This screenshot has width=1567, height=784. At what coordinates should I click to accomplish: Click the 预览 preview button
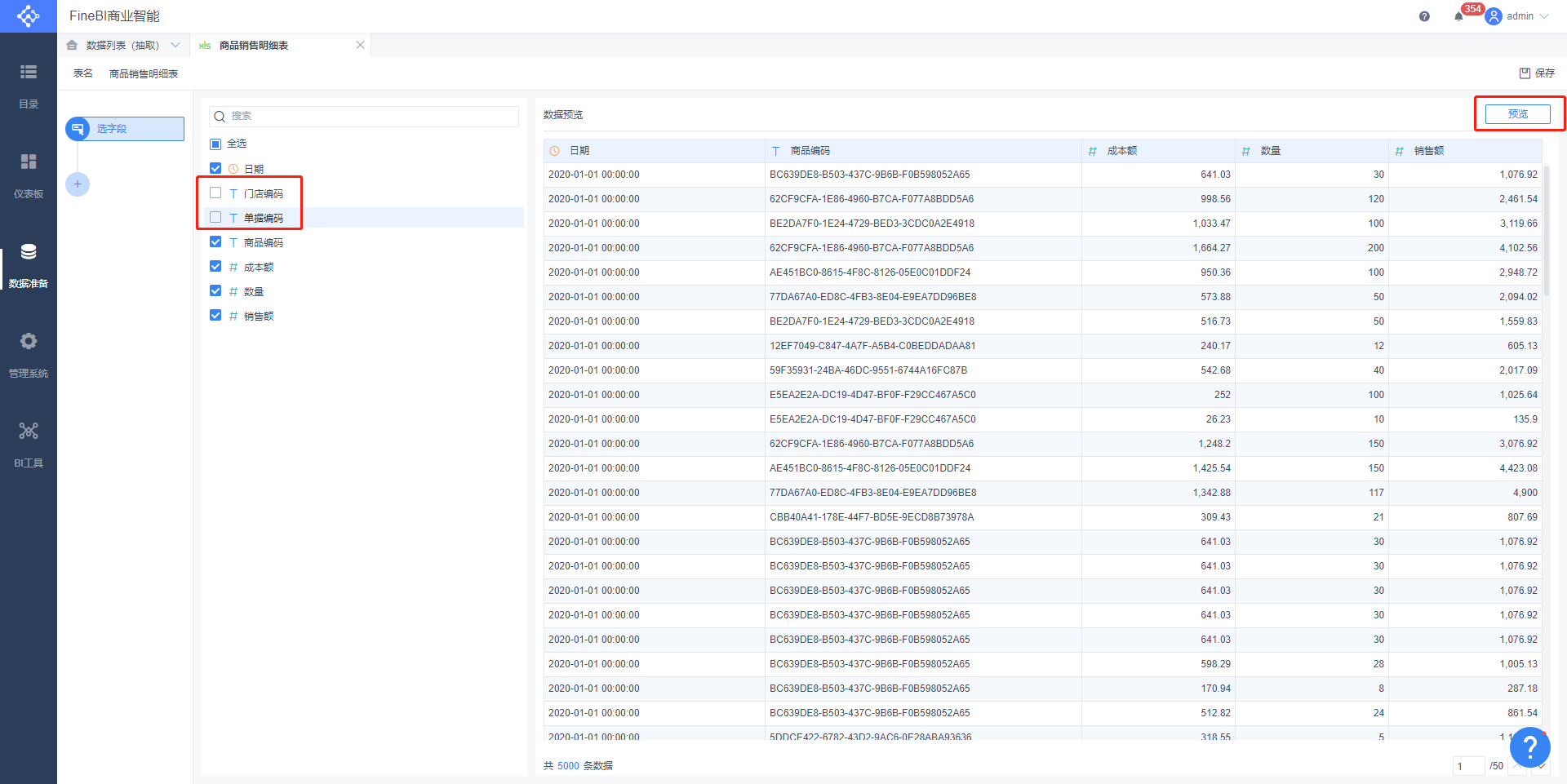(x=1518, y=114)
